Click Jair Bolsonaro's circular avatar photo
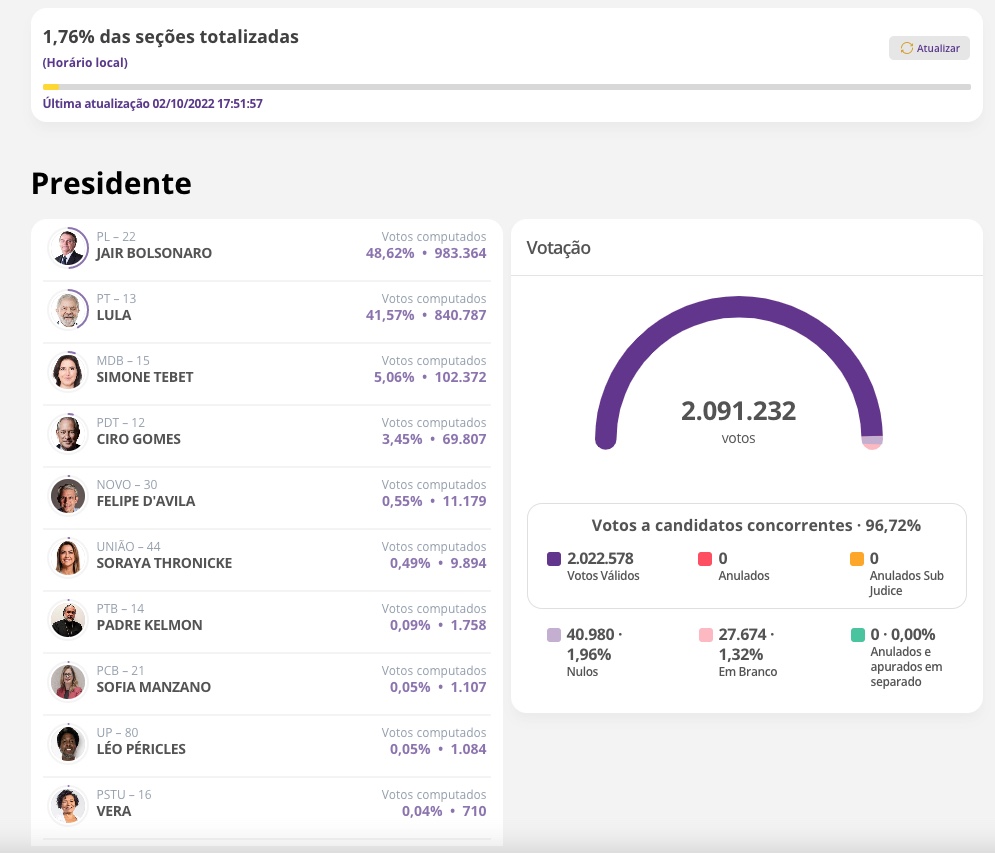This screenshot has width=995, height=853. click(x=67, y=247)
